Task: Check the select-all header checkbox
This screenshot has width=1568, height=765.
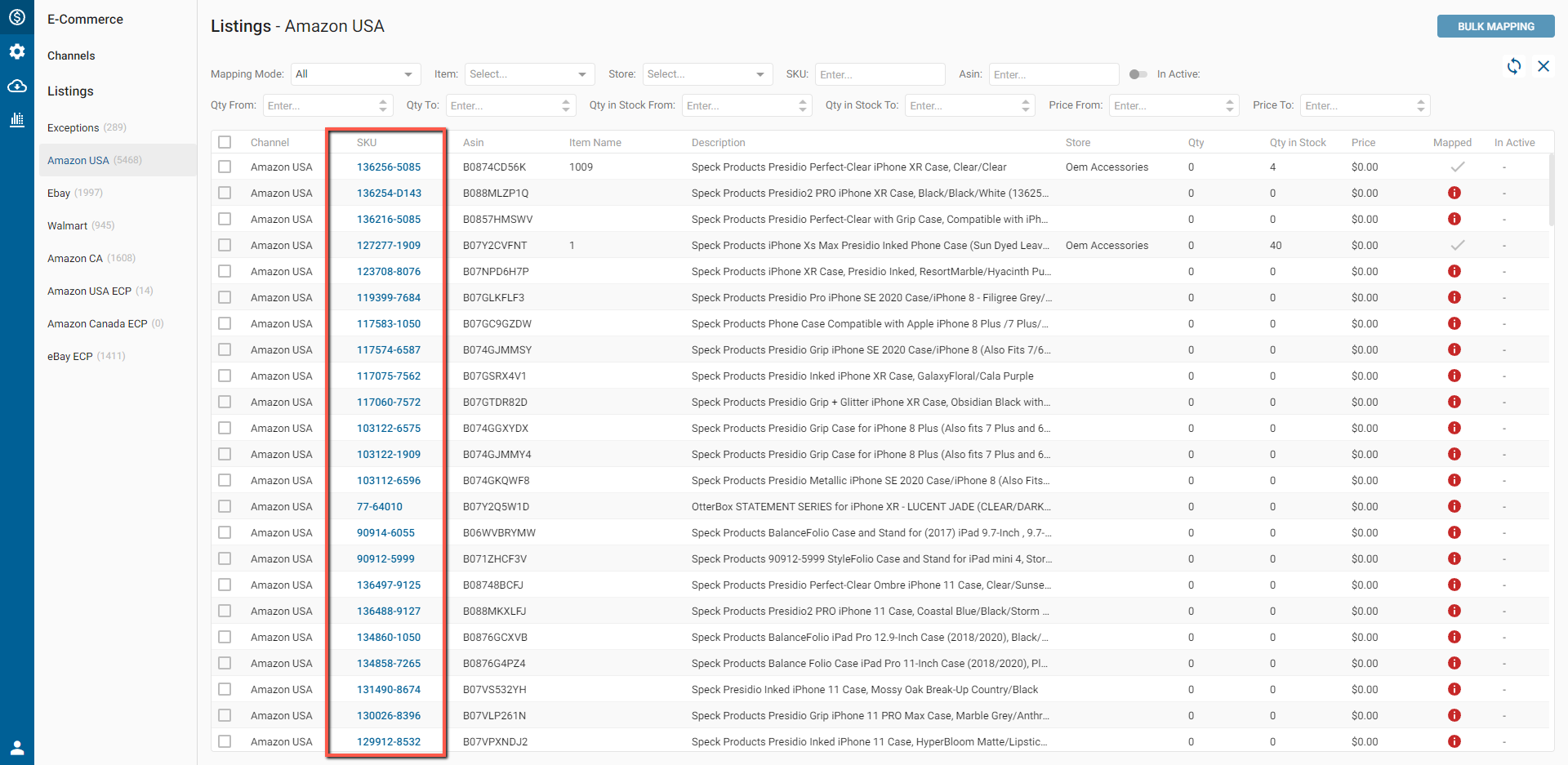Action: coord(225,142)
